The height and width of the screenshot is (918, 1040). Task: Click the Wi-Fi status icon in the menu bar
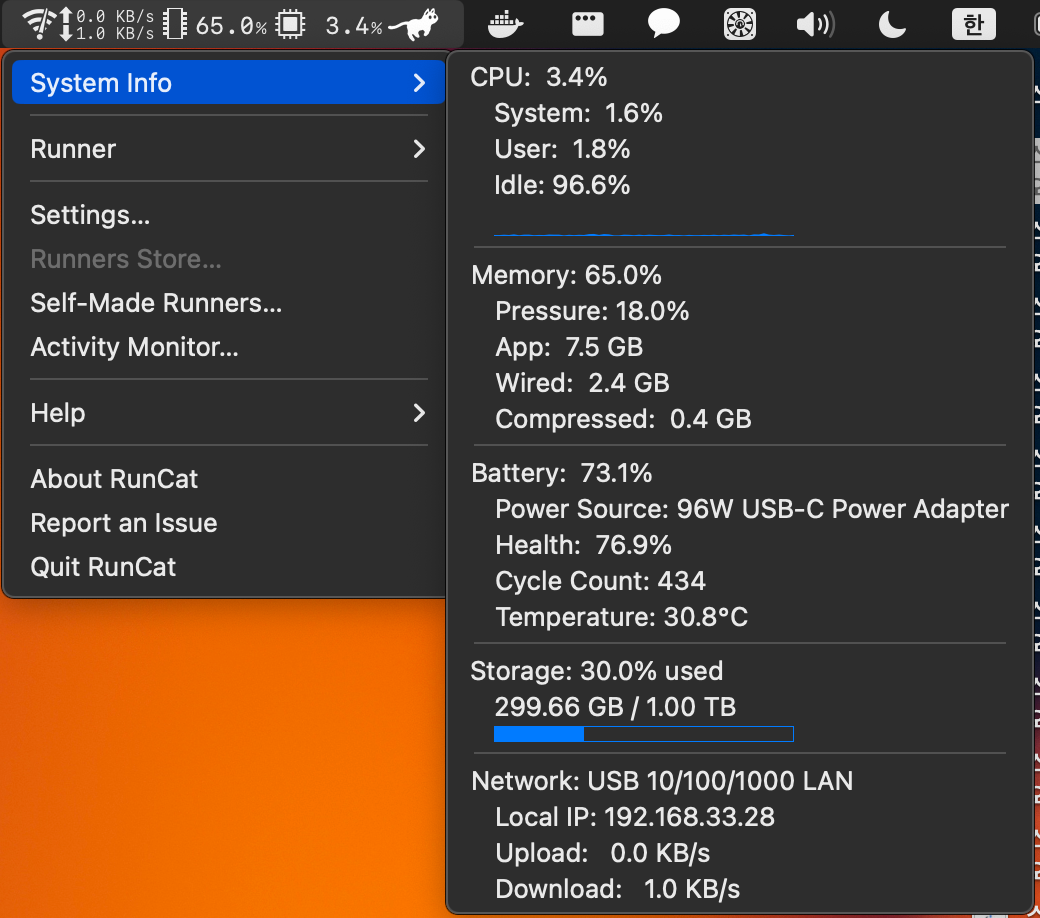tap(38, 23)
